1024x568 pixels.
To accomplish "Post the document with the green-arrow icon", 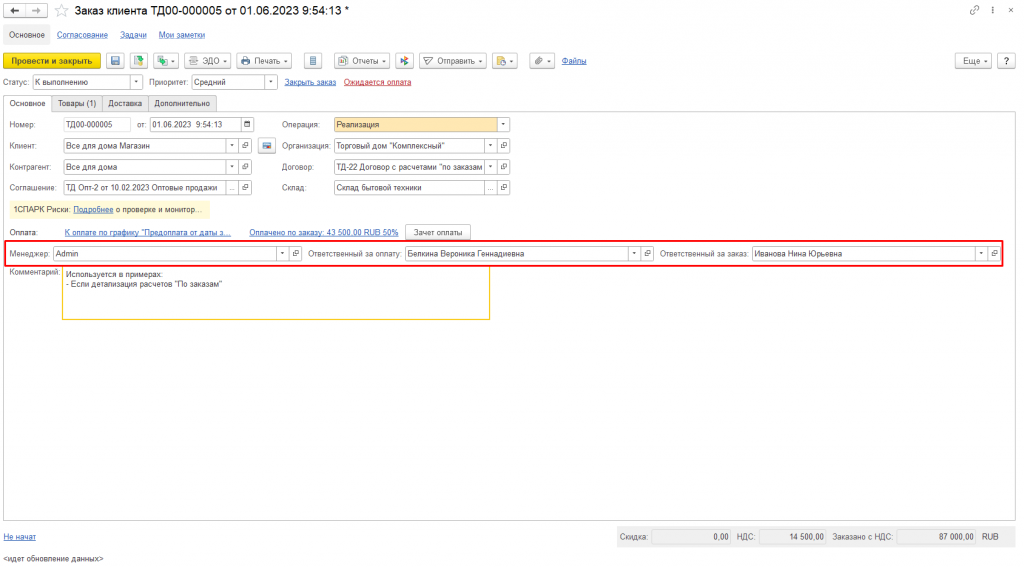I will pos(138,61).
